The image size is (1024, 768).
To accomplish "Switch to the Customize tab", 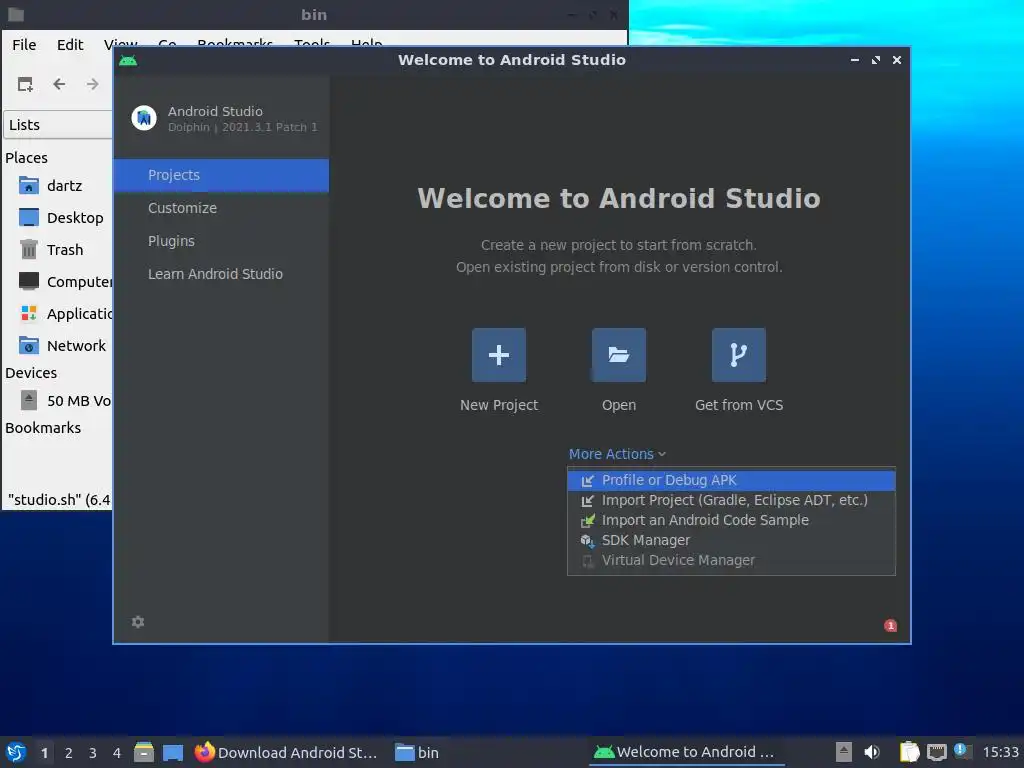I will 221,208.
